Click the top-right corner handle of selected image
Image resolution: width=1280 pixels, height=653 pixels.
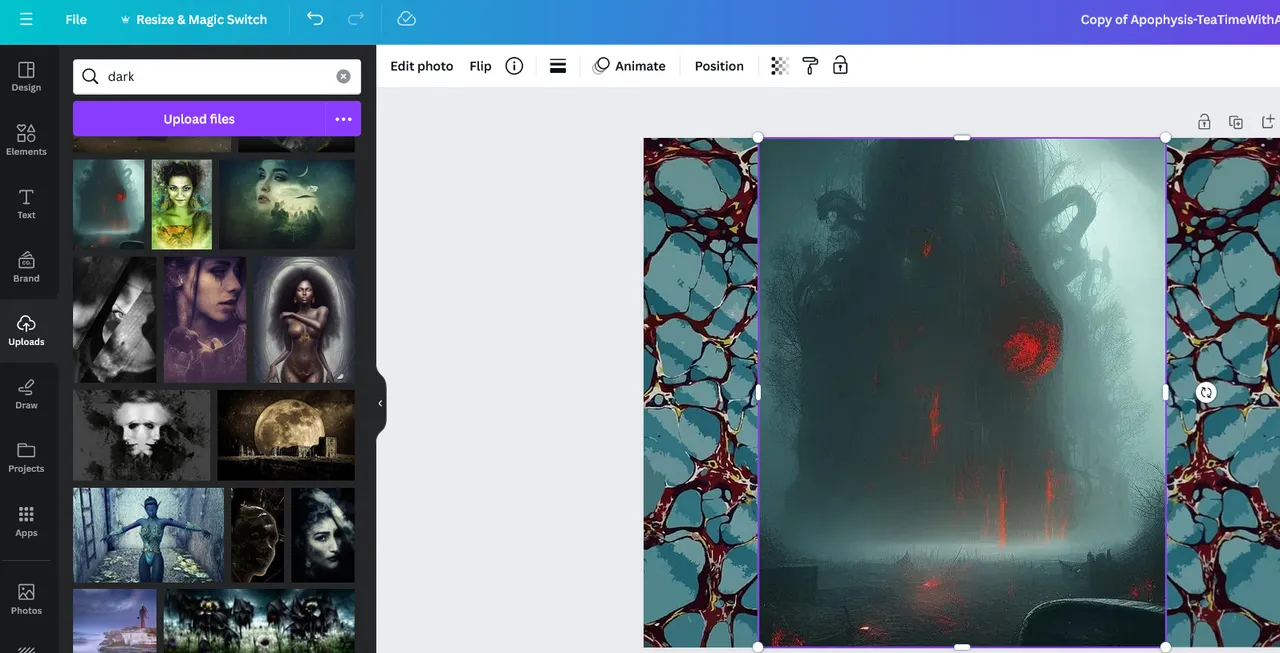tap(1166, 138)
